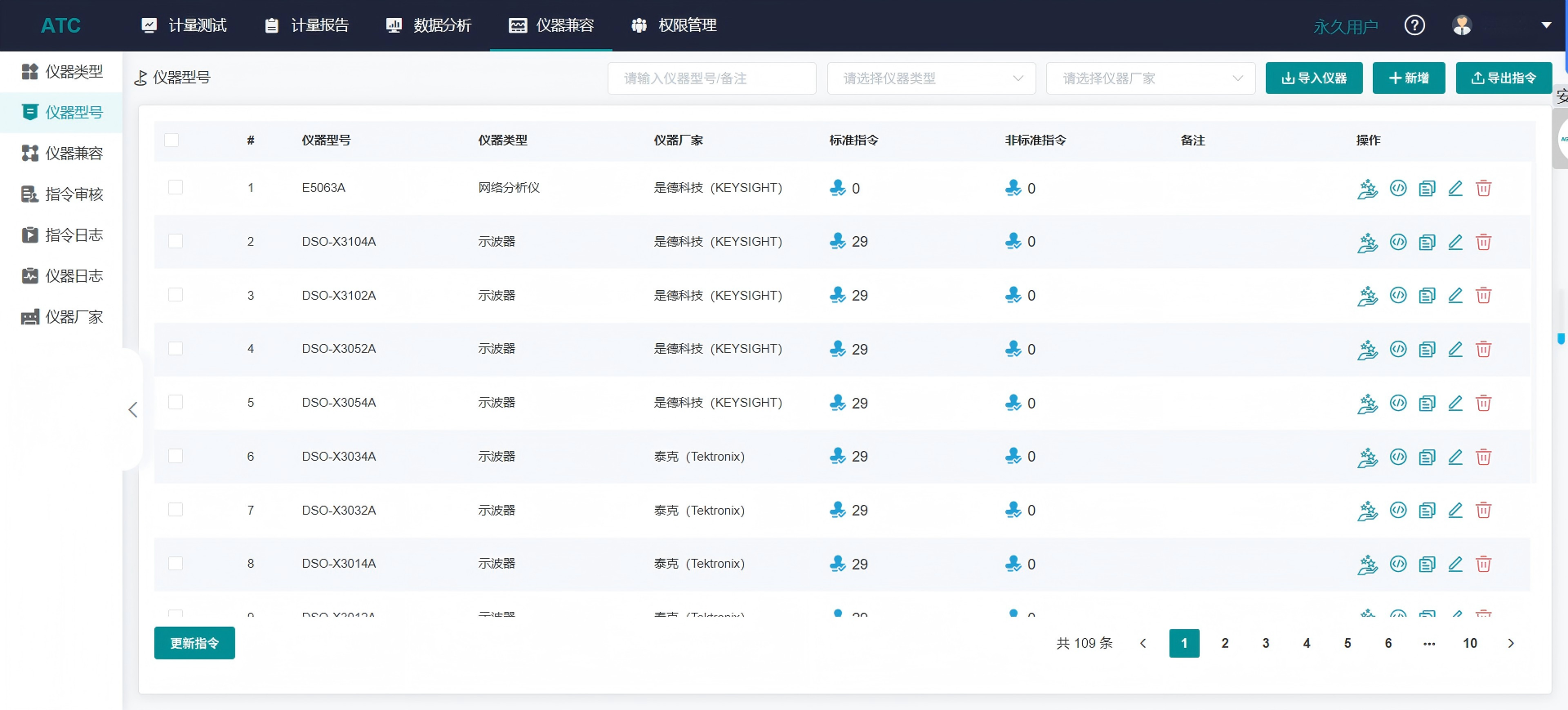Open the 数据分析 top menu

(429, 25)
